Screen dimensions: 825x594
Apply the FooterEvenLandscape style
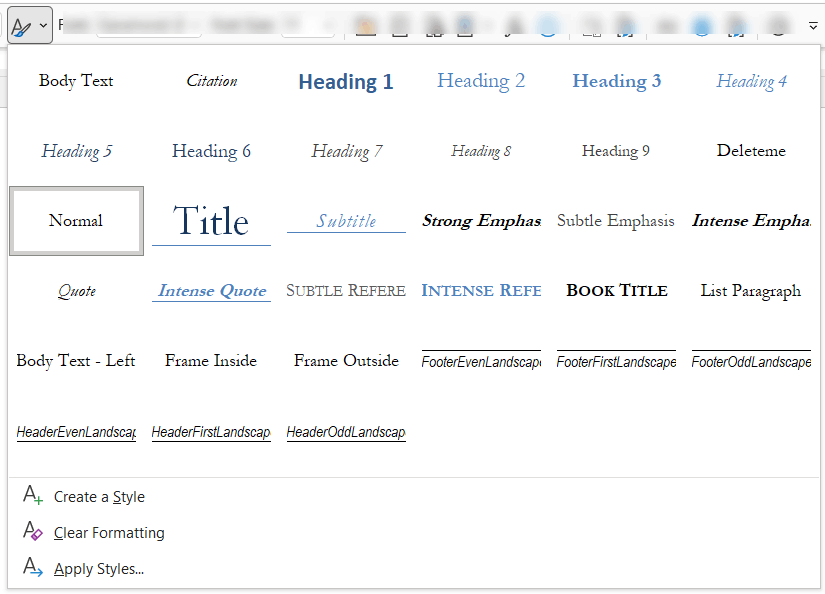pos(481,361)
